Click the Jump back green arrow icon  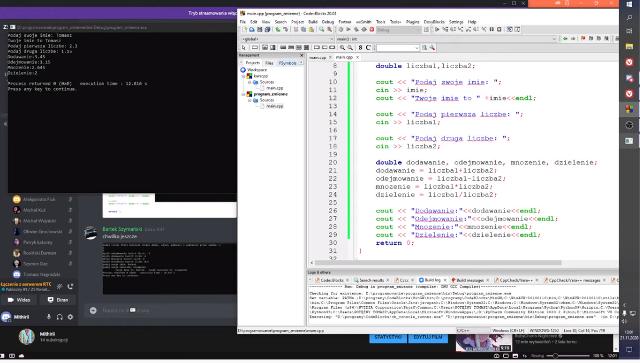[565, 38]
